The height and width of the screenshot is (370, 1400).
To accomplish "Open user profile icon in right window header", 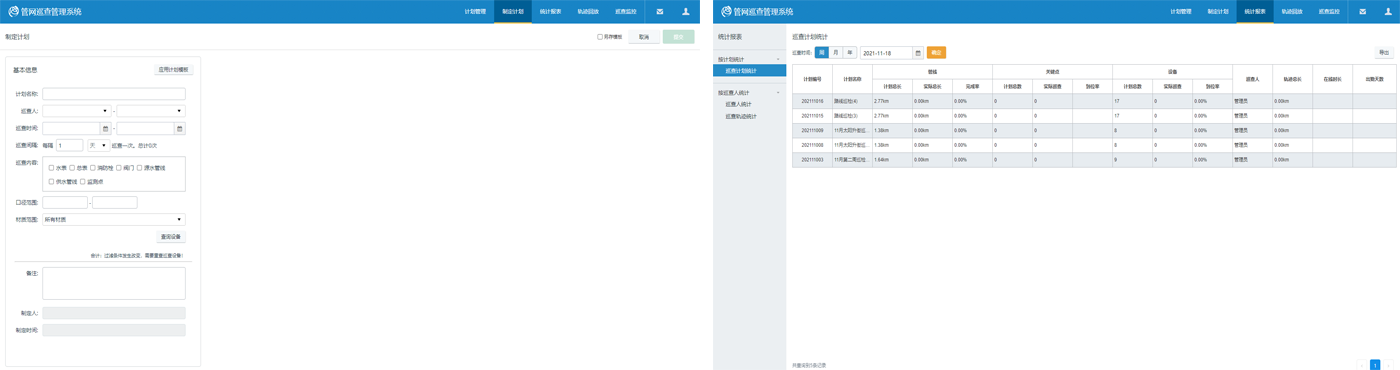I will 1388,12.
